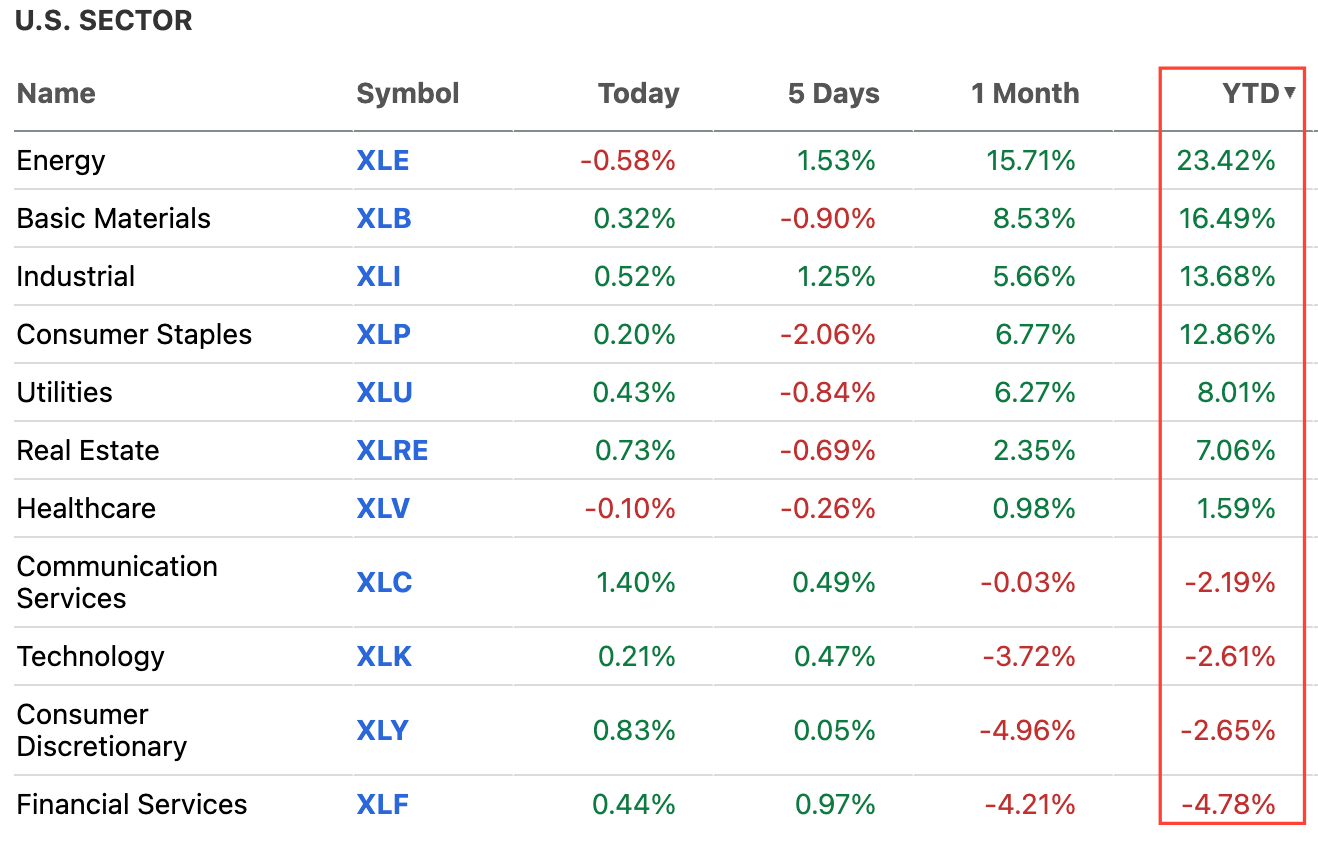The height and width of the screenshot is (844, 1318).
Task: Open the XLY Consumer Discretionary link
Action: coord(382,729)
